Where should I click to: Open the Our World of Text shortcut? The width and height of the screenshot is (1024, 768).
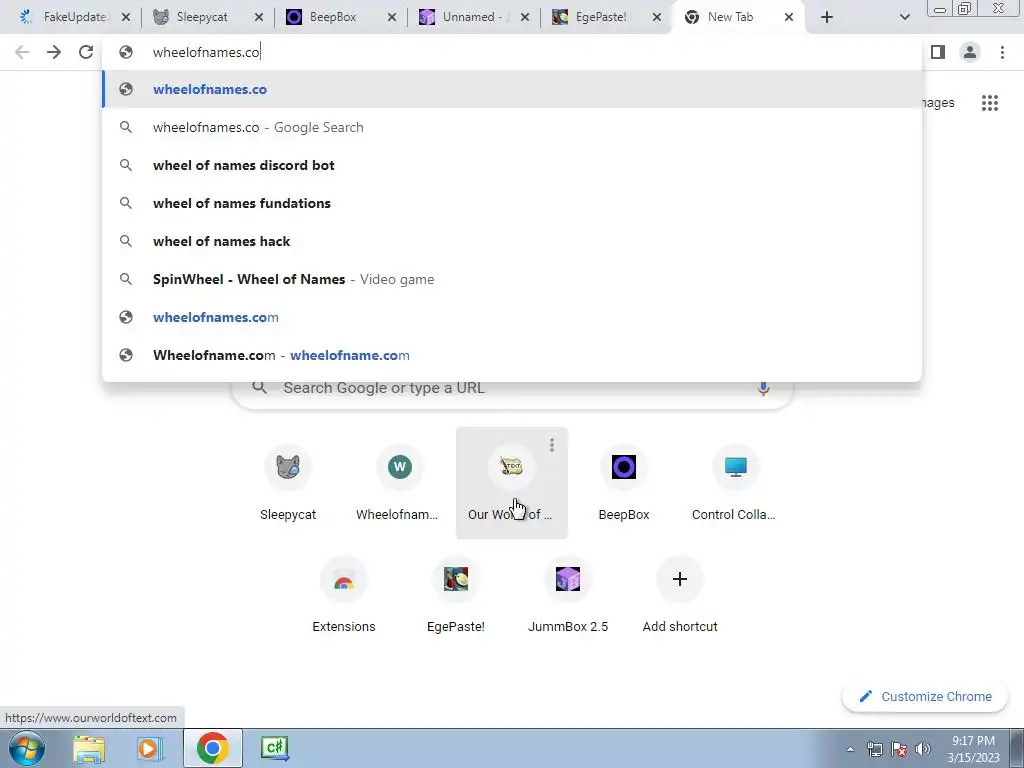tap(511, 483)
